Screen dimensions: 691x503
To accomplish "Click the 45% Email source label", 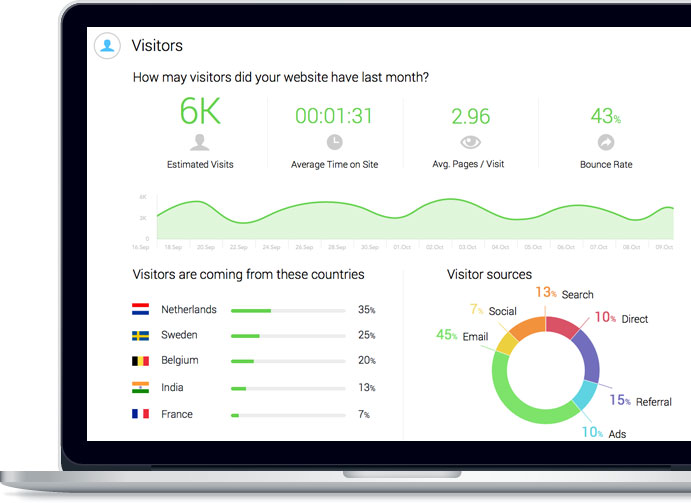I will point(462,335).
